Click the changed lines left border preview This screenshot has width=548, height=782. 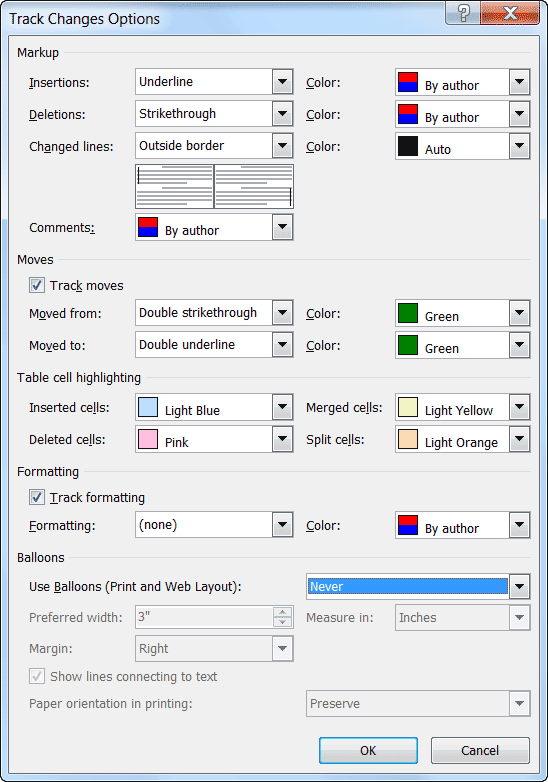175,187
